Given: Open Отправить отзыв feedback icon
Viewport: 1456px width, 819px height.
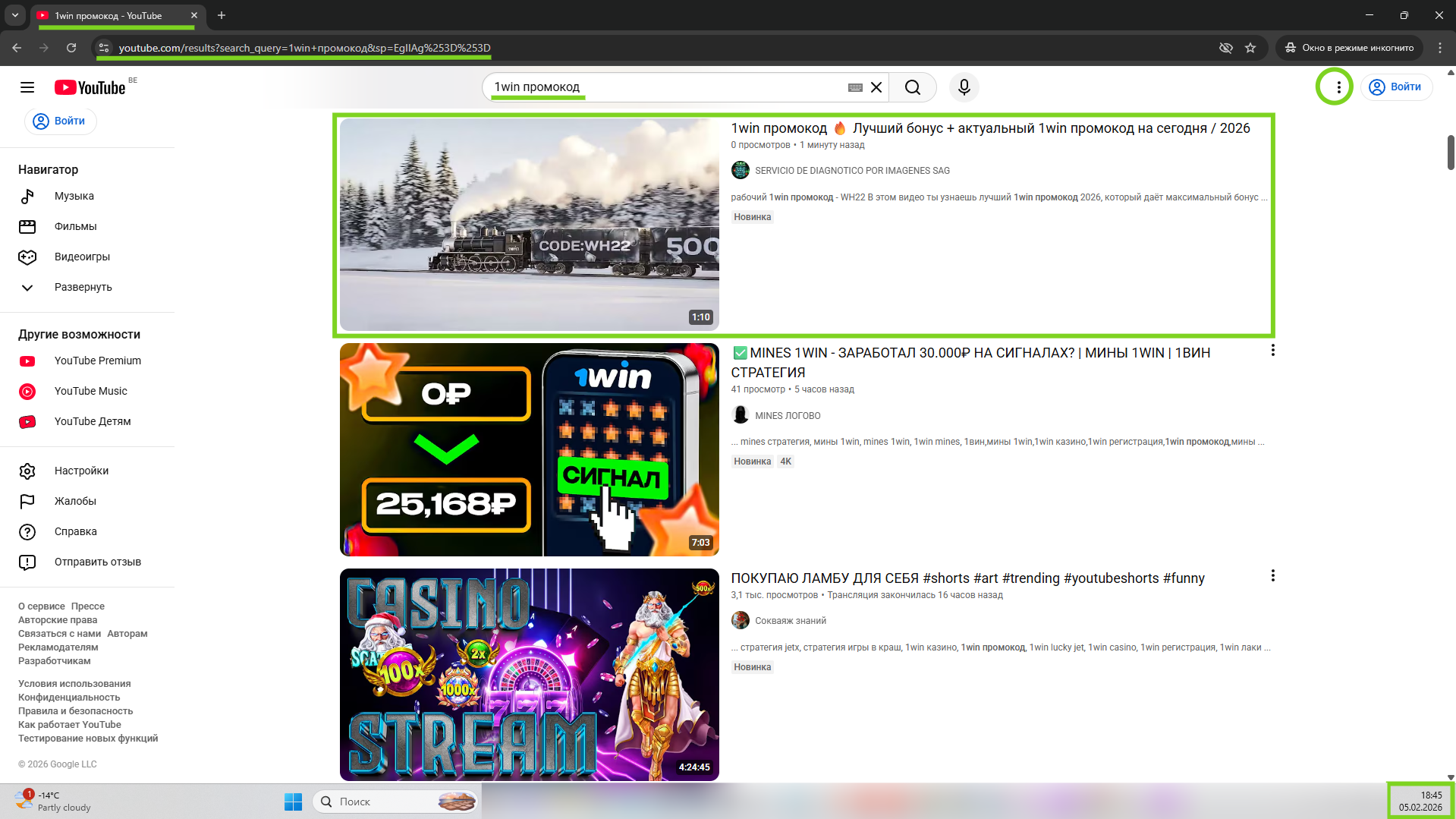Looking at the screenshot, I should pos(27,562).
